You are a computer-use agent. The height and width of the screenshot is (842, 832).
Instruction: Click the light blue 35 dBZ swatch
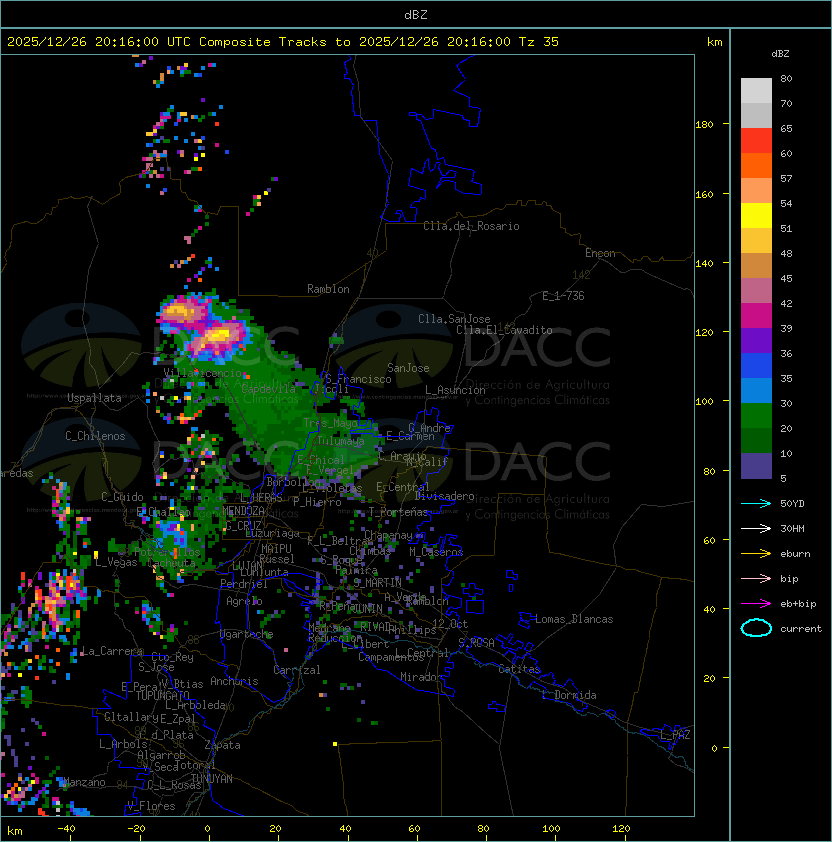pyautogui.click(x=756, y=390)
